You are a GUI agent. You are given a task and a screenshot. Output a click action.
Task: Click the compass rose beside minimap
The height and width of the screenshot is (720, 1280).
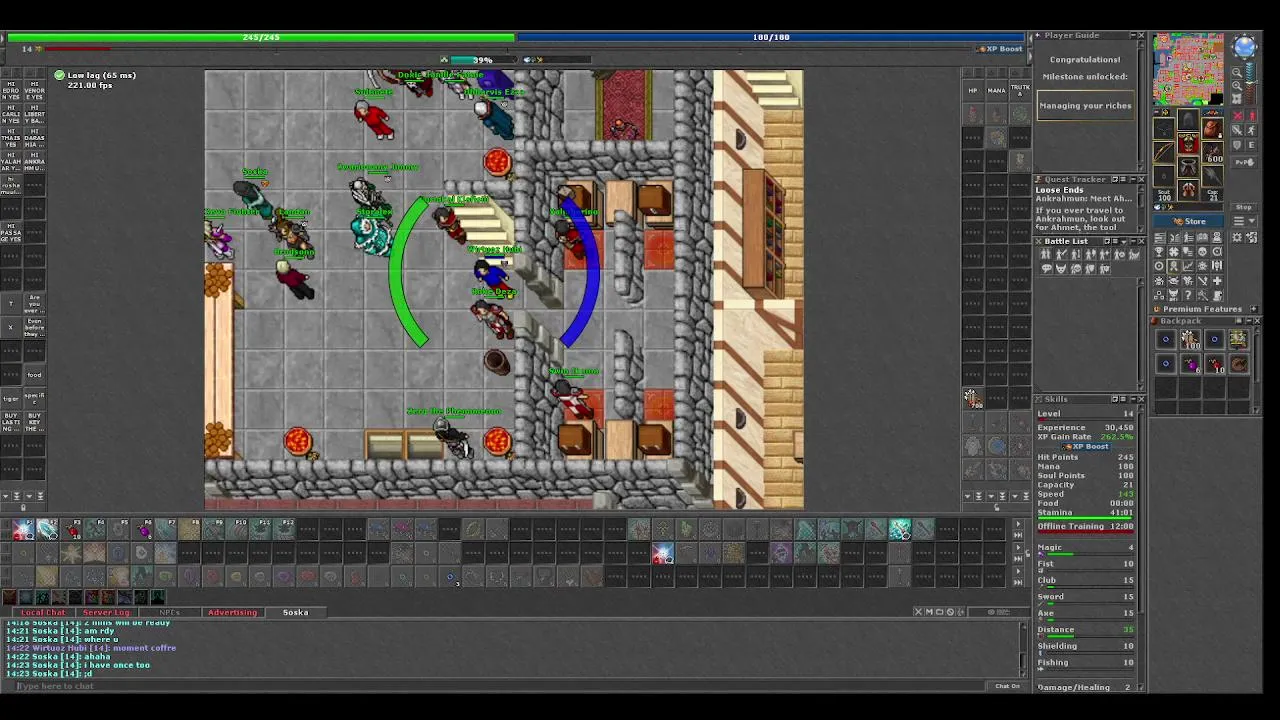click(x=1245, y=47)
